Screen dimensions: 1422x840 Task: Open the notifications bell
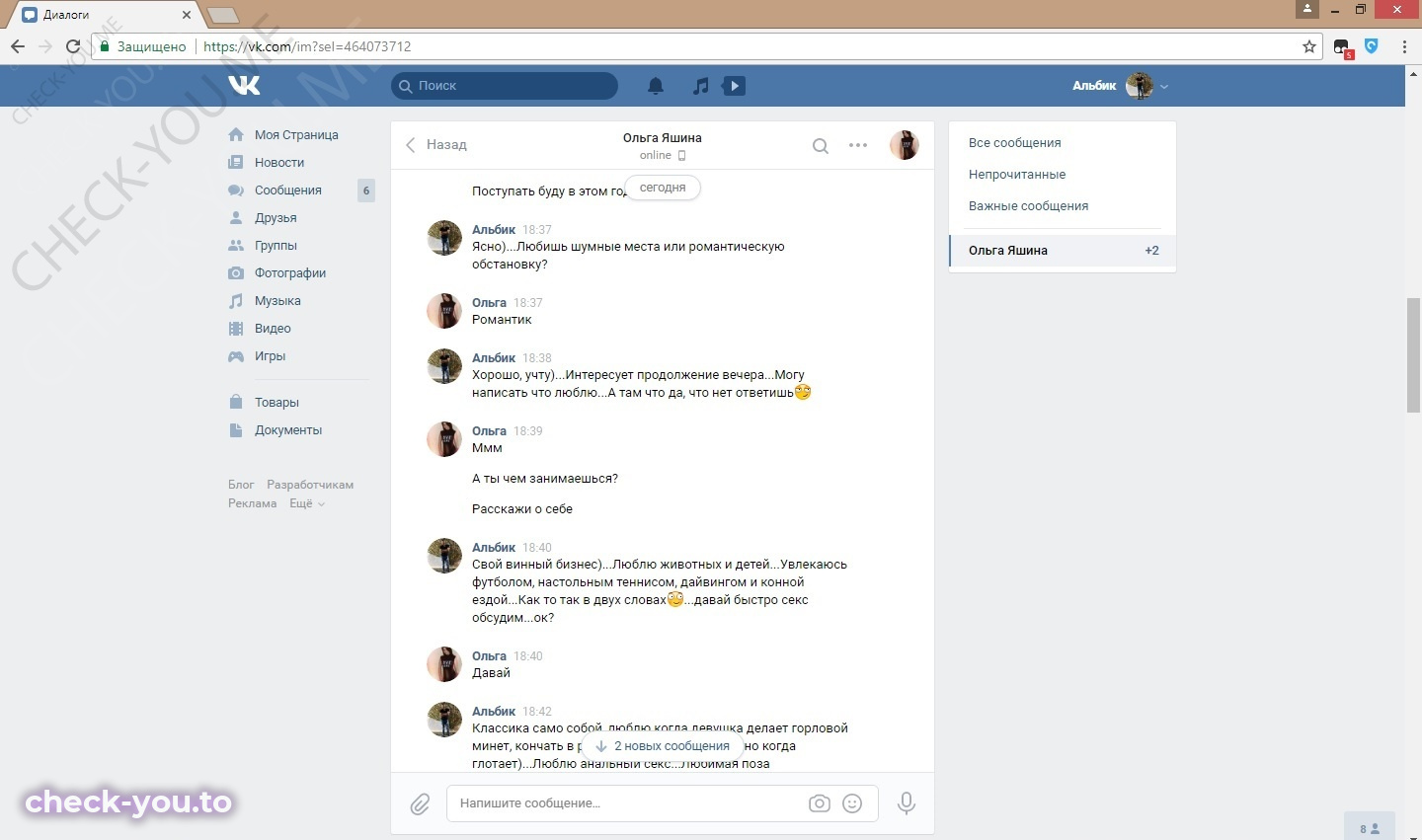(x=656, y=86)
